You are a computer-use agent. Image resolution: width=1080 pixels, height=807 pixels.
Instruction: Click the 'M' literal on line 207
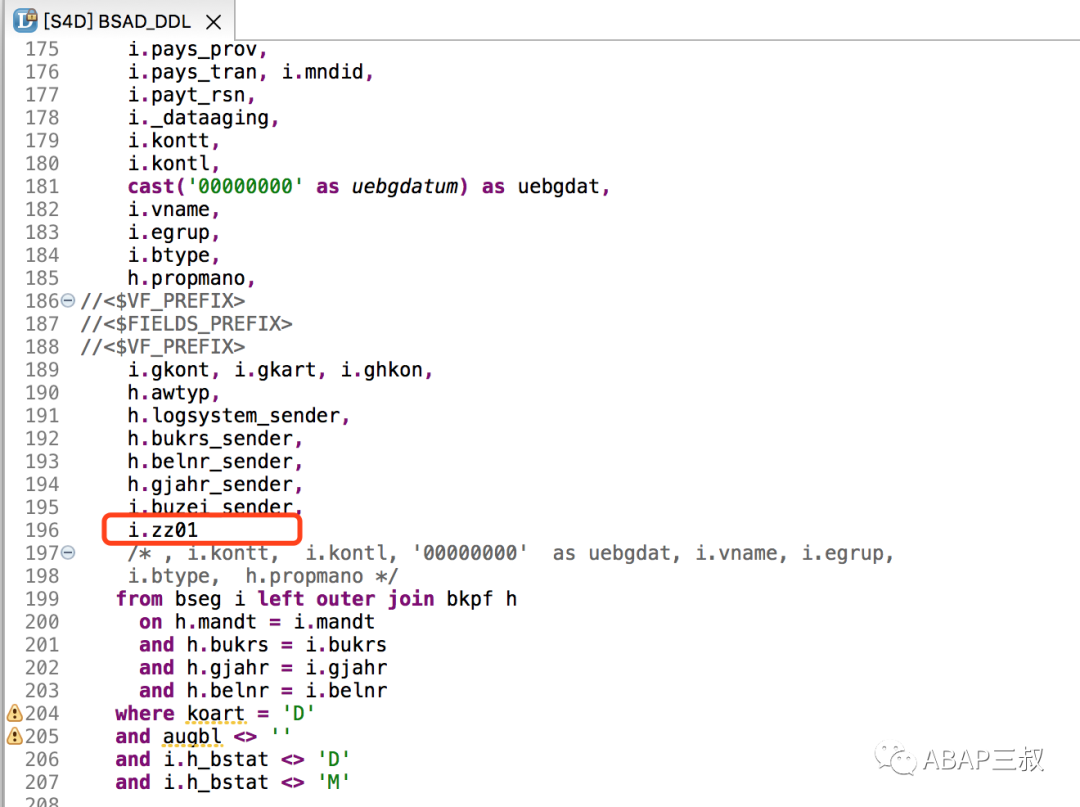333,782
